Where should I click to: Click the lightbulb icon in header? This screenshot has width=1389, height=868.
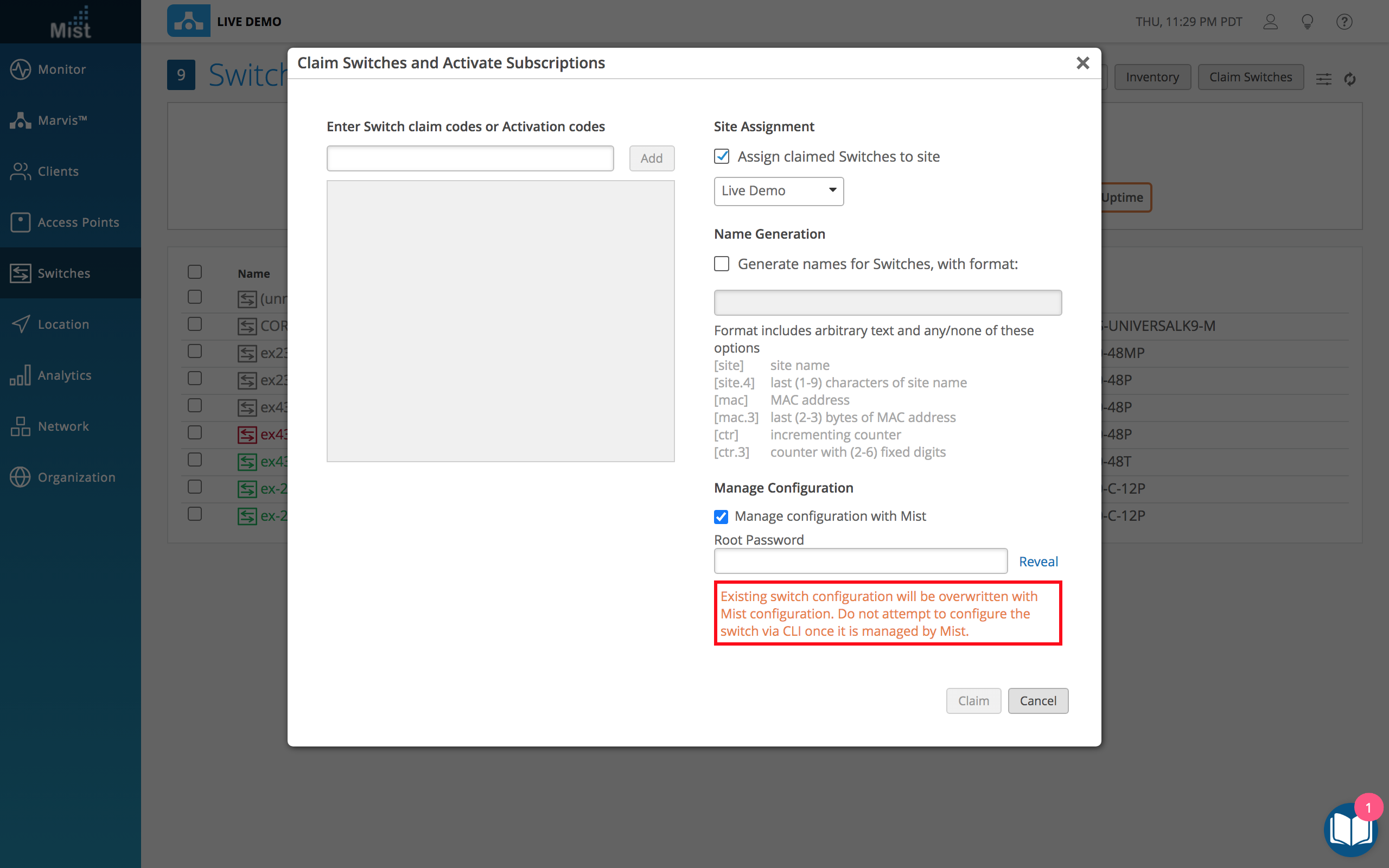(x=1307, y=22)
